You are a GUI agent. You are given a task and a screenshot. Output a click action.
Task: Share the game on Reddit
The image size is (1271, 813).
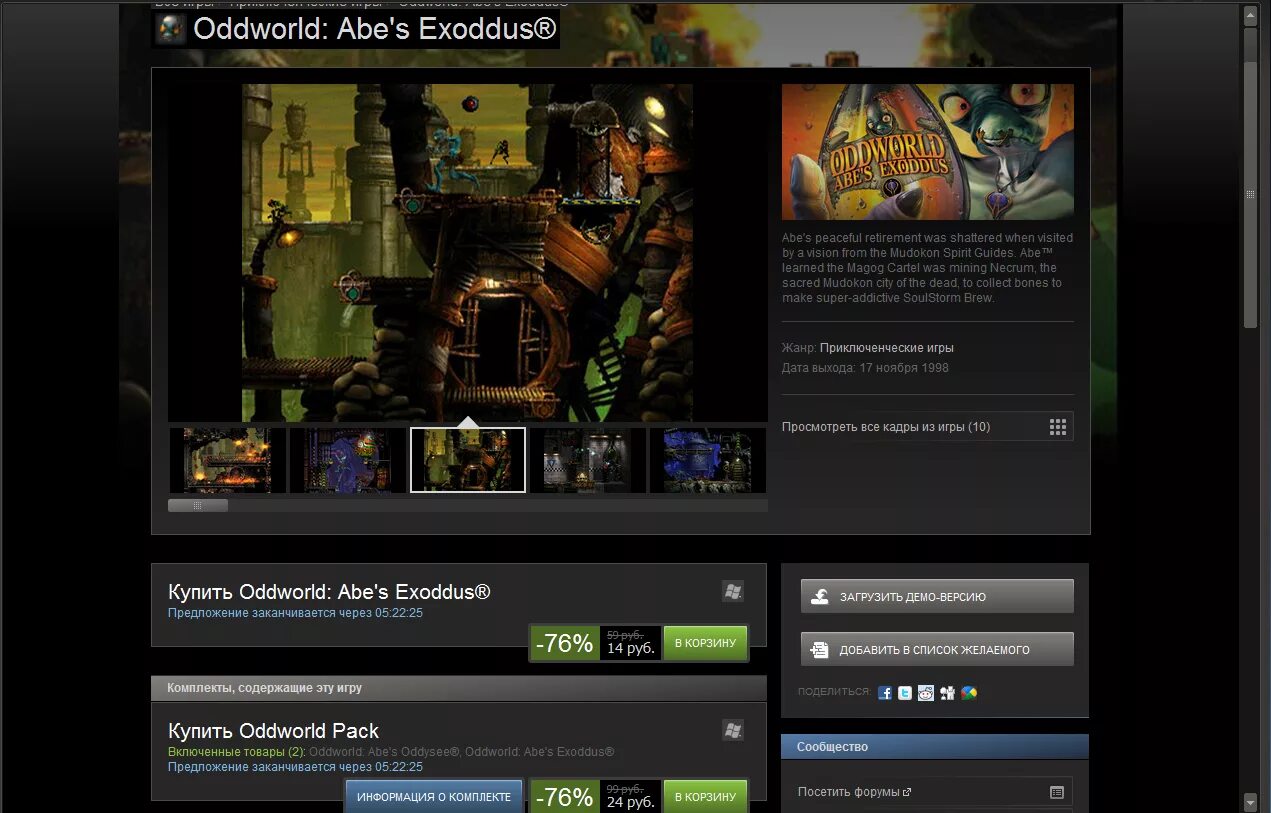926,692
